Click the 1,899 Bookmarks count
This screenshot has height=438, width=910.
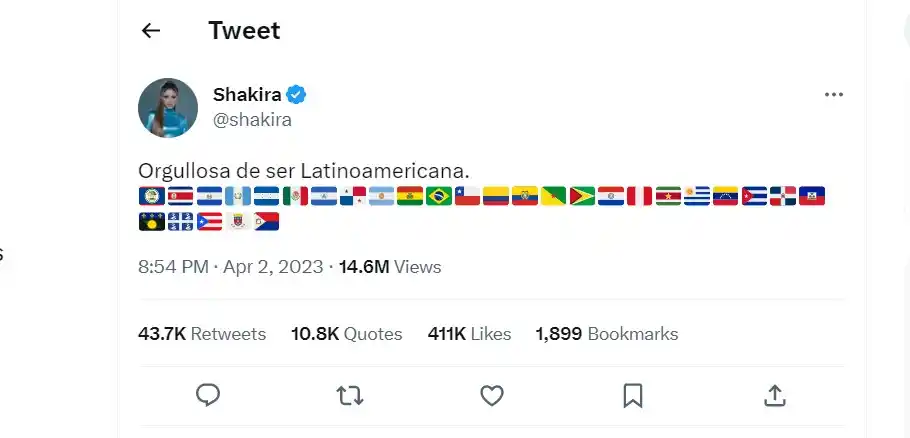coord(607,334)
